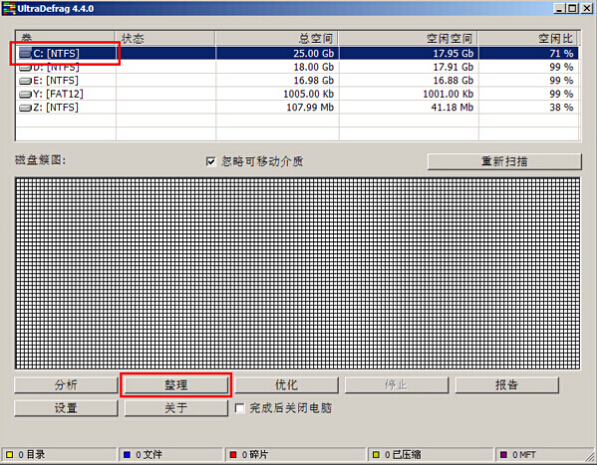Image resolution: width=597 pixels, height=465 pixels.
Task: Open the 报告 report button
Action: click(507, 385)
